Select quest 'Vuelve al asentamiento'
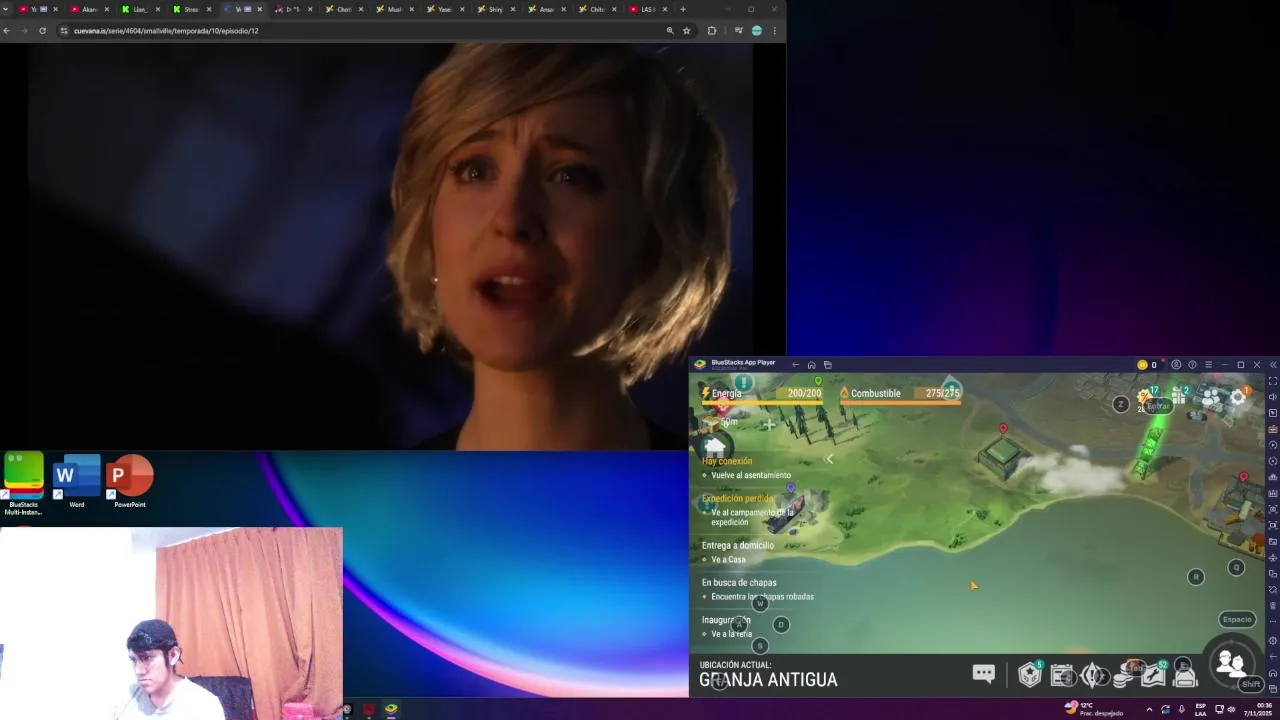 pyautogui.click(x=751, y=475)
